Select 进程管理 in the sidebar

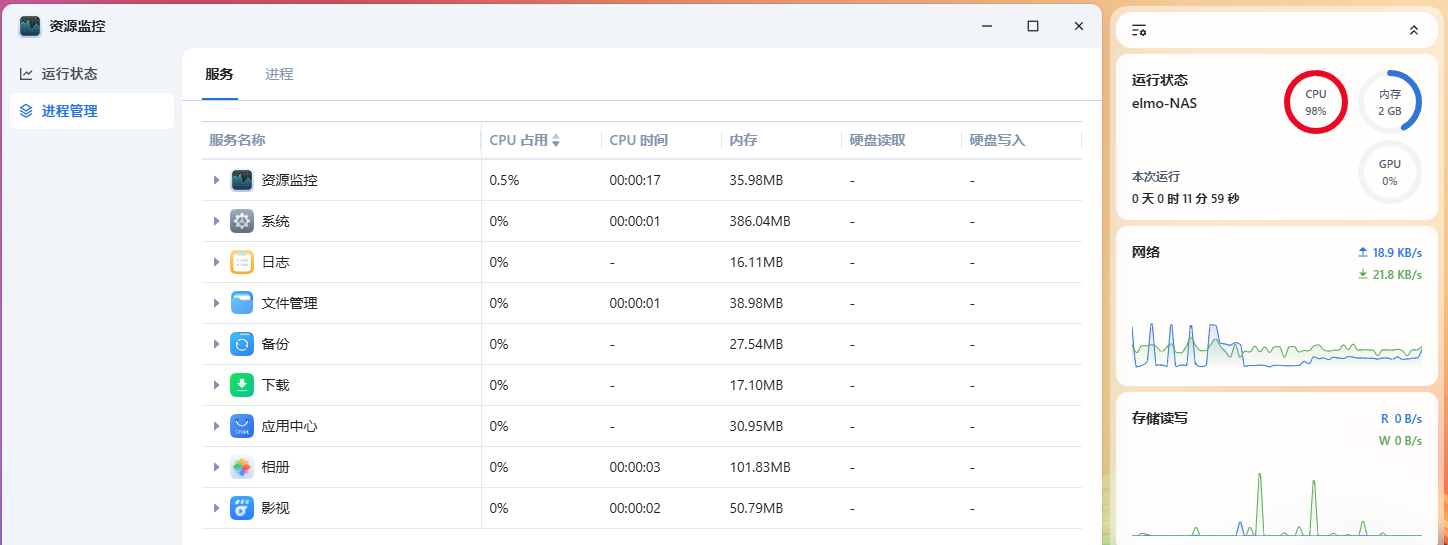point(69,111)
